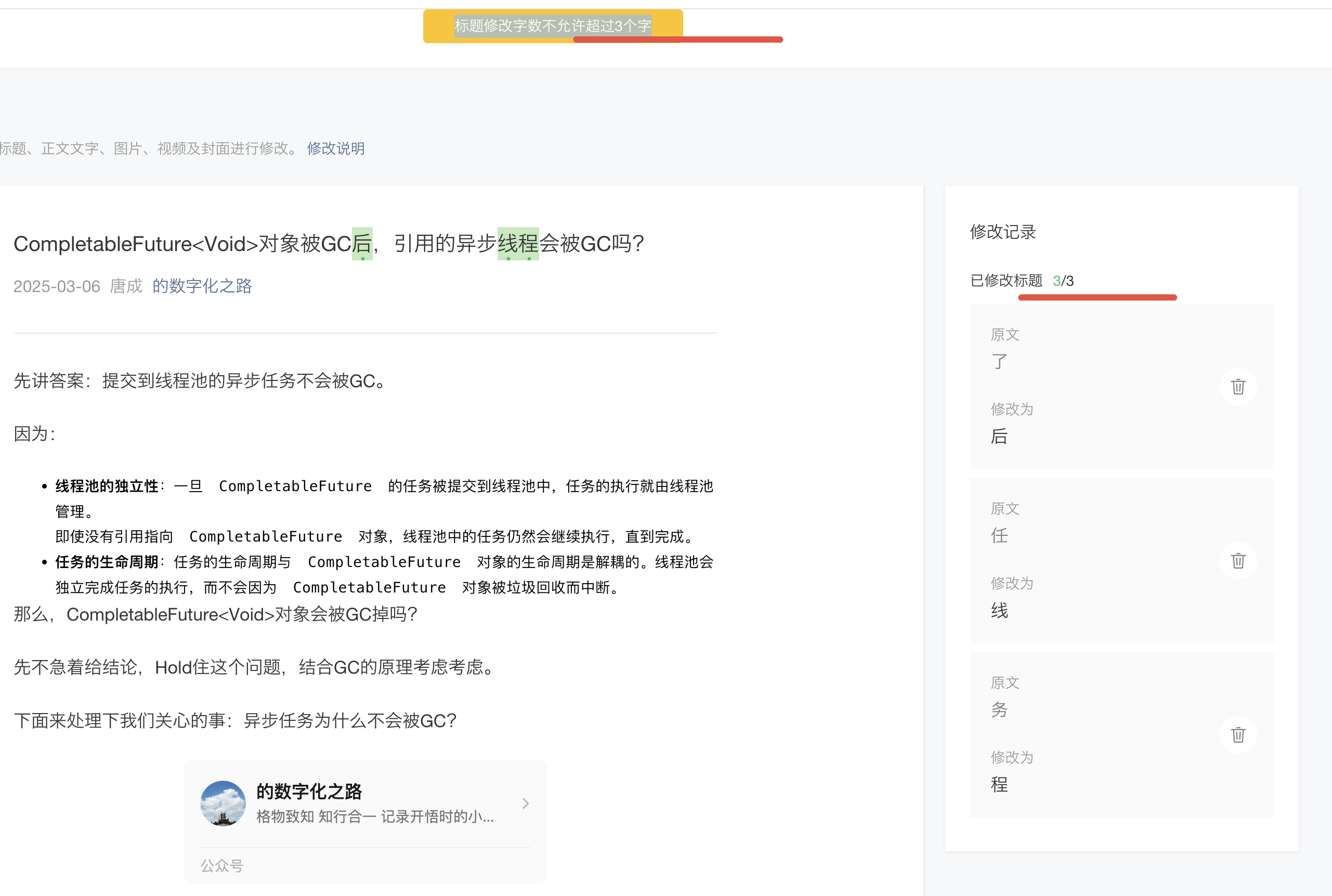Delete the 任→线 modification record
Image resolution: width=1332 pixels, height=896 pixels.
tap(1238, 561)
